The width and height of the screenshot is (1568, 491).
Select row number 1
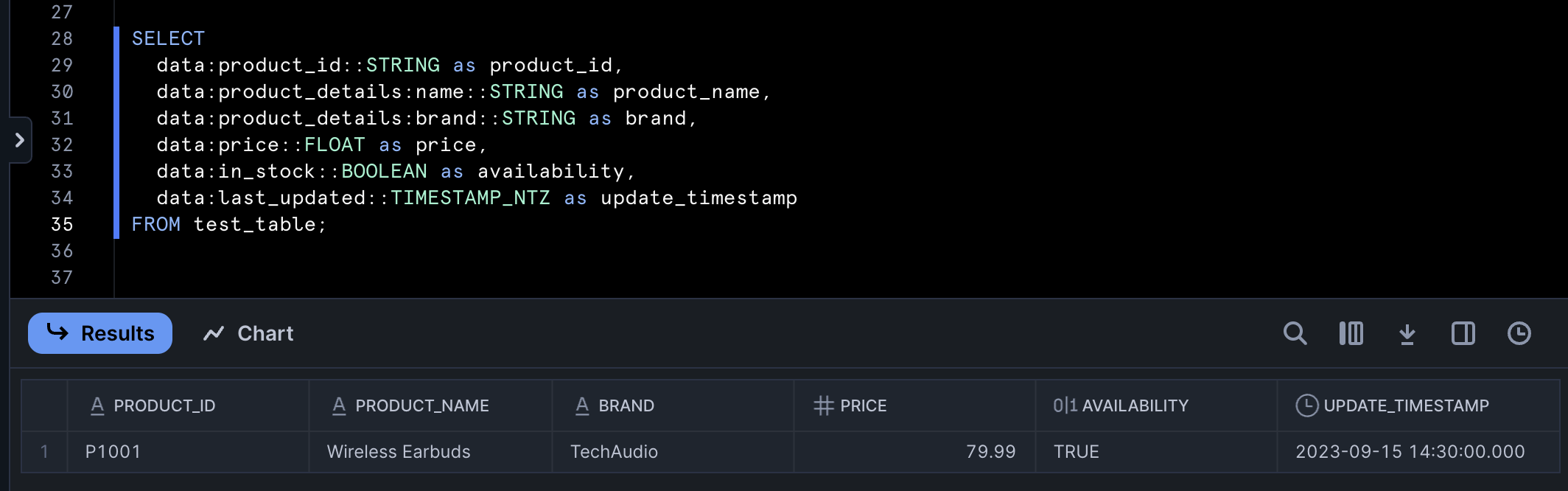(x=44, y=451)
